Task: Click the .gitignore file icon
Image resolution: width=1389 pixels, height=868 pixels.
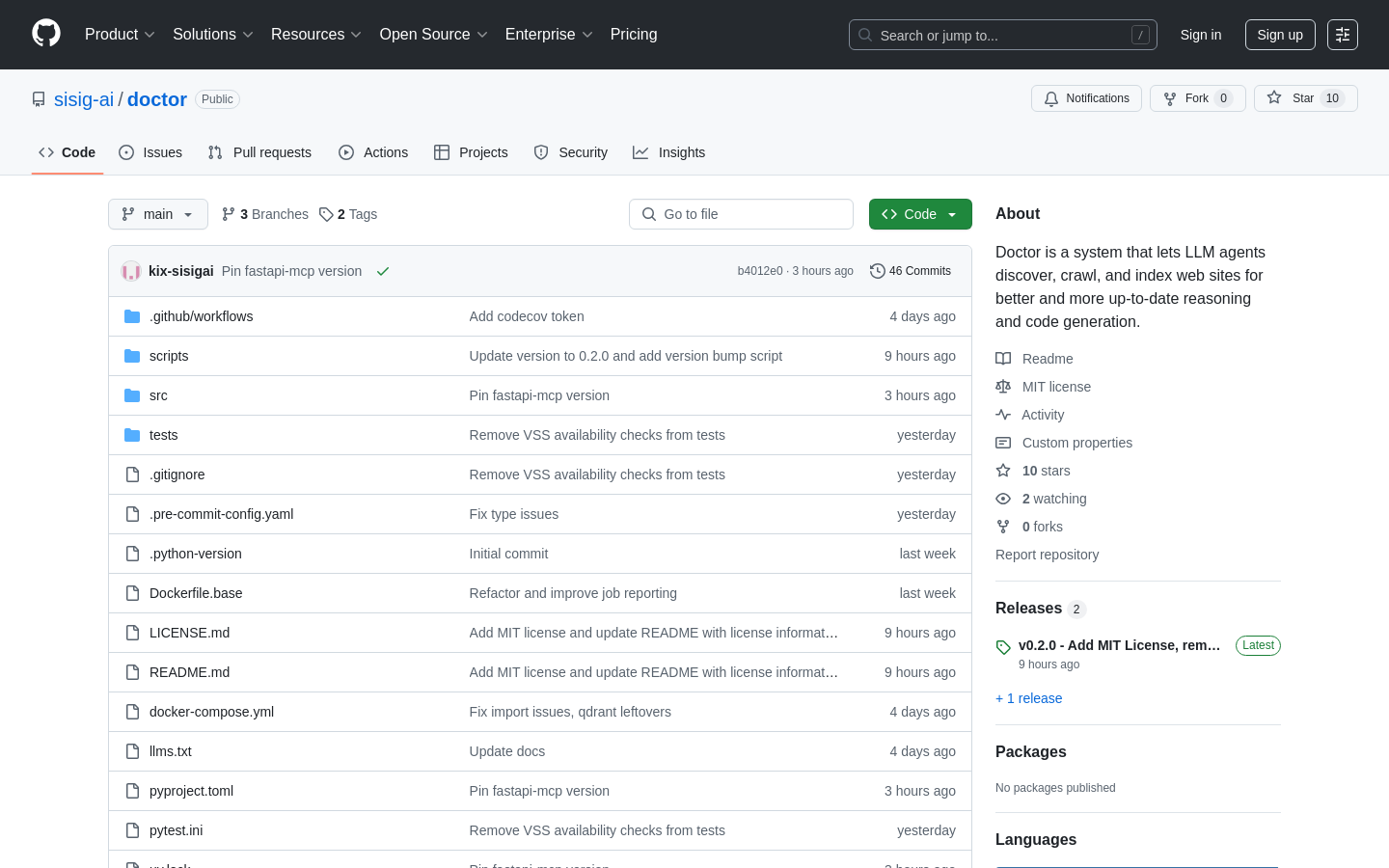Action: click(132, 475)
